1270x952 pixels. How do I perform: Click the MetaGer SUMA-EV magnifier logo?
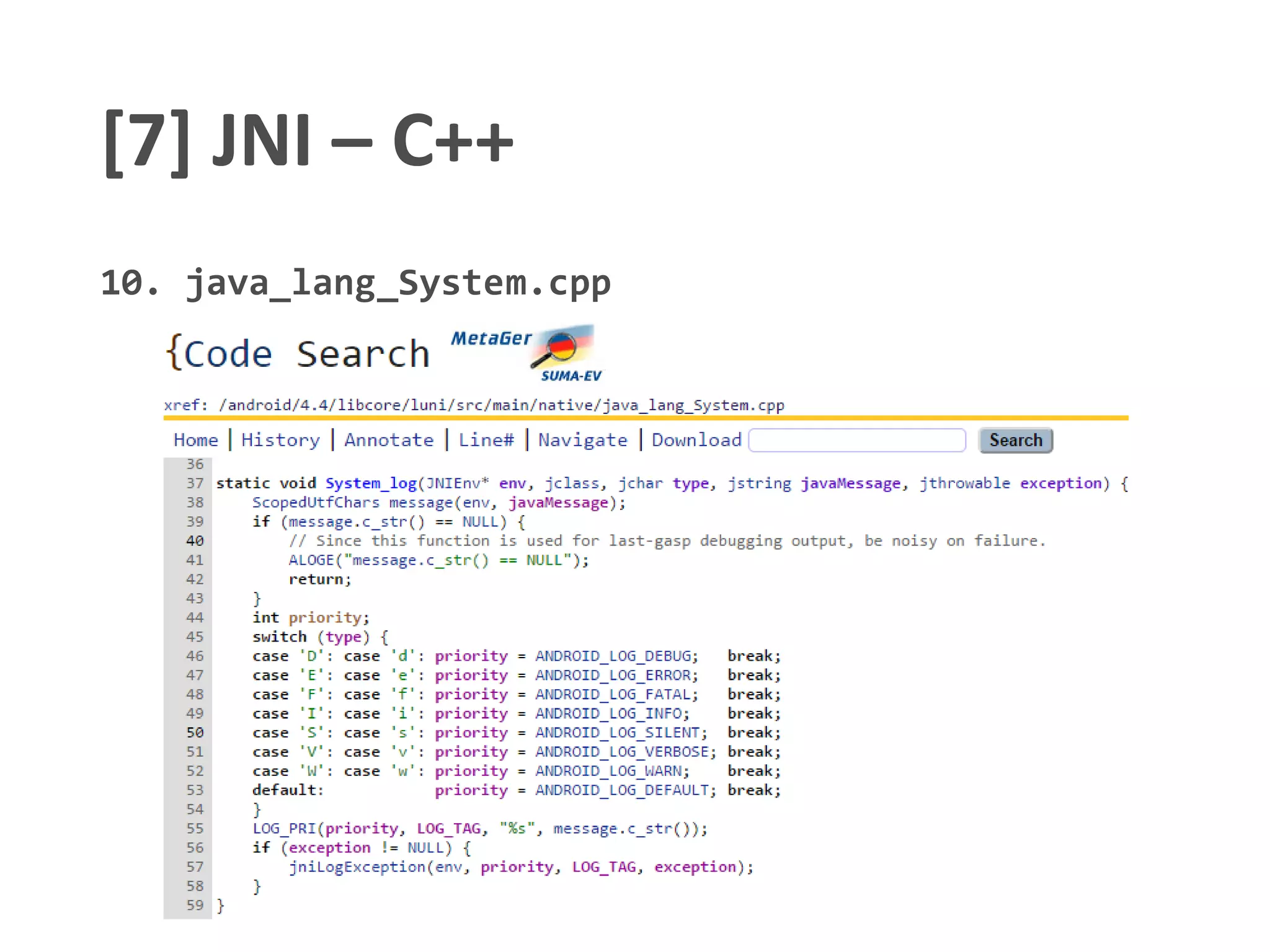click(x=527, y=353)
